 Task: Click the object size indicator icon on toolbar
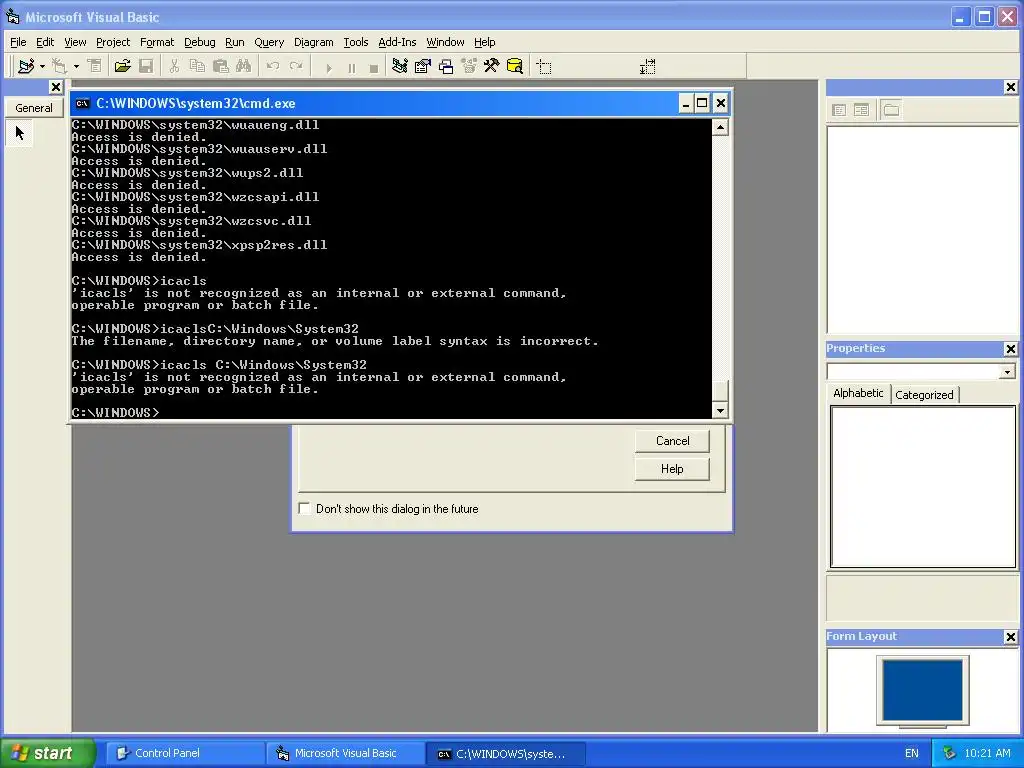pos(647,66)
